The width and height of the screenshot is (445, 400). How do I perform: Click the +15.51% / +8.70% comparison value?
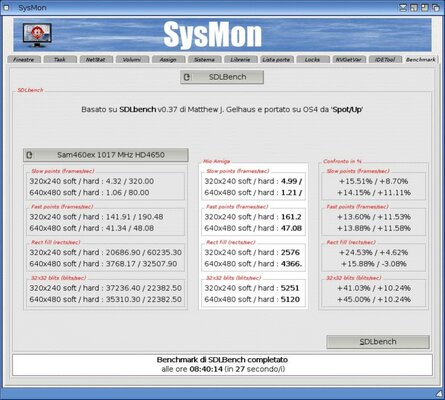374,181
